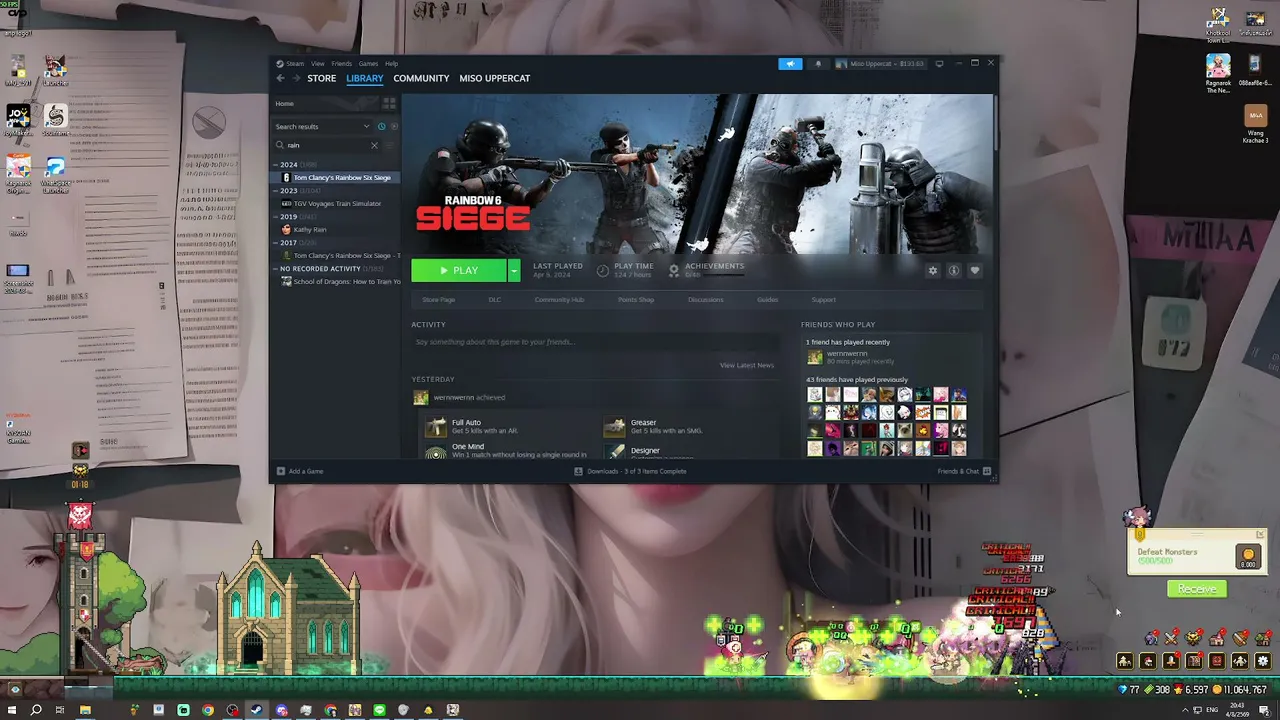Open the Guides link

[768, 300]
